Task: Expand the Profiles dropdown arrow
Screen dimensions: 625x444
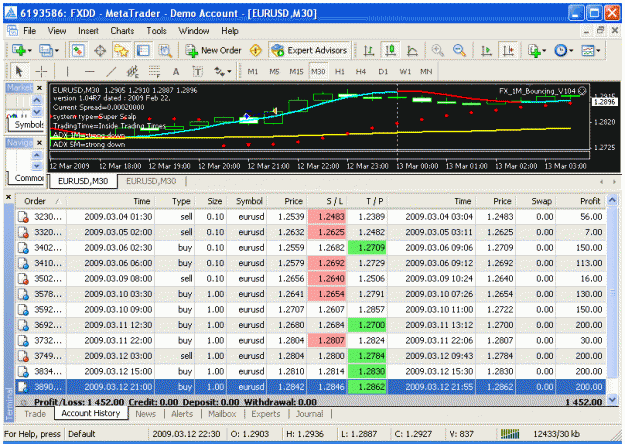Action: (56, 51)
